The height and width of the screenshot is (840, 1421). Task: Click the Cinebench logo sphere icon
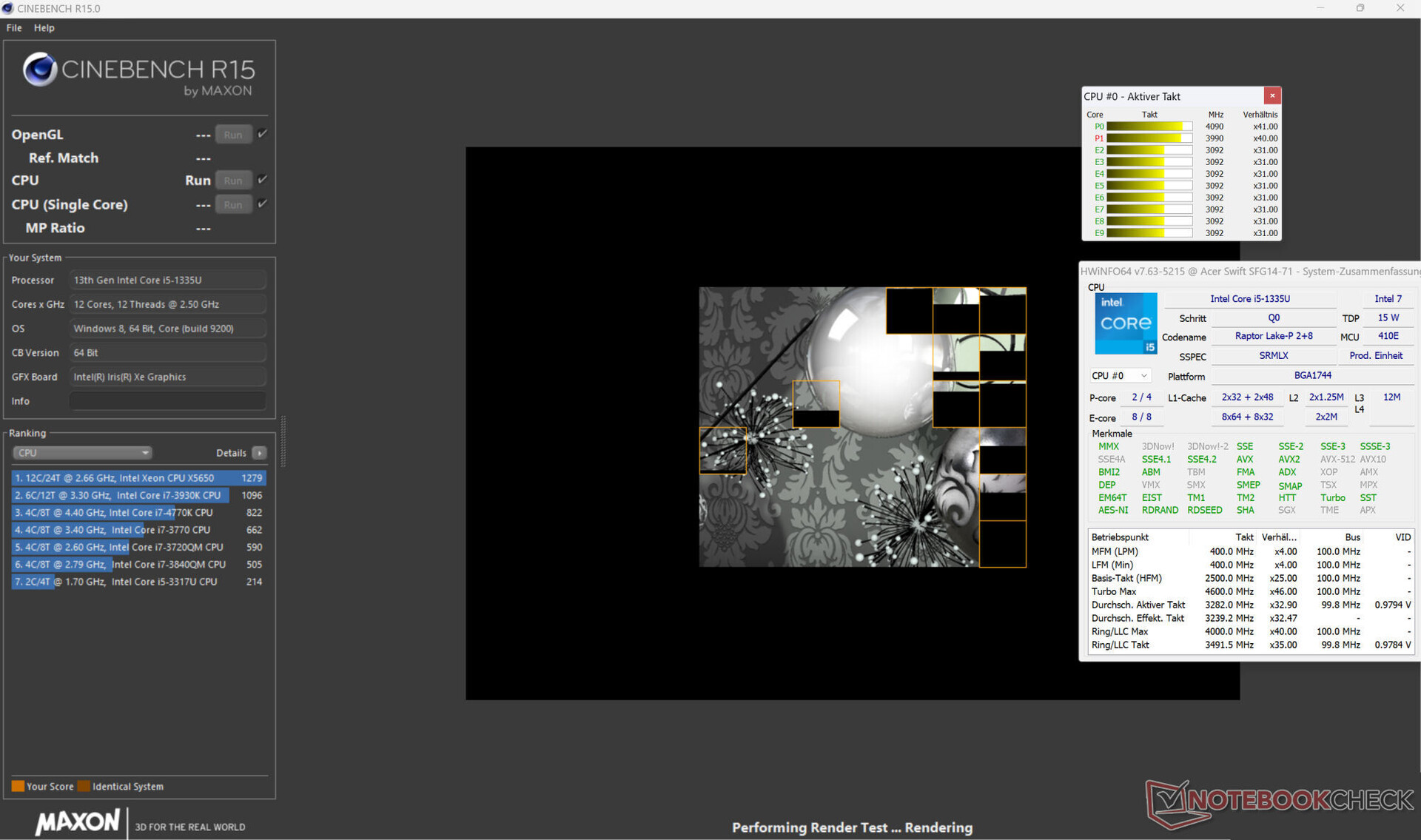pos(40,70)
